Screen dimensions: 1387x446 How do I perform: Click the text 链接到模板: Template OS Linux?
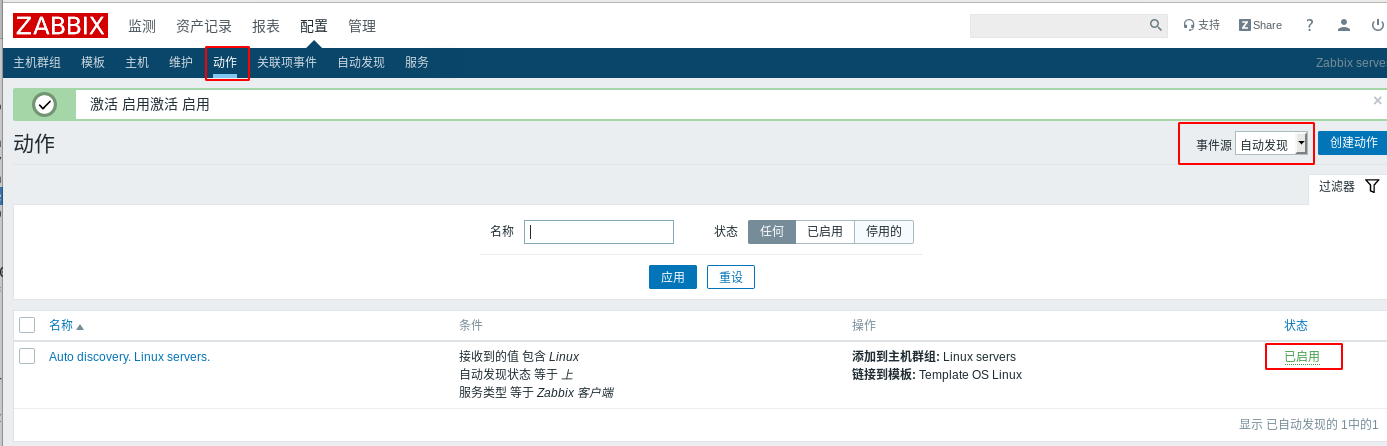click(x=937, y=375)
